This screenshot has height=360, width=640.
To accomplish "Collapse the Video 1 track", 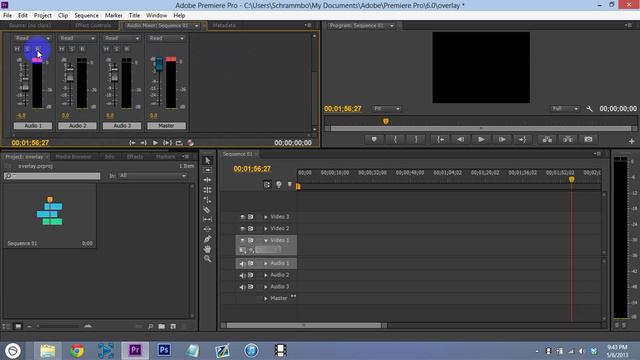I will tap(266, 240).
